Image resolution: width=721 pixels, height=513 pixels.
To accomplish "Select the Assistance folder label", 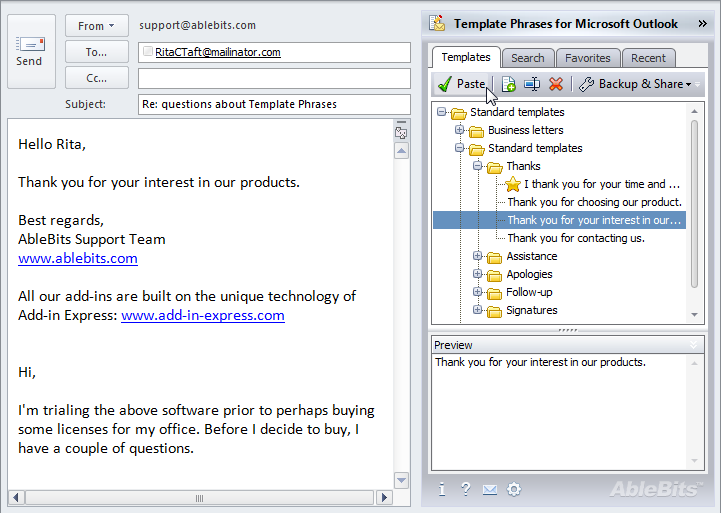I will pyautogui.click(x=532, y=256).
